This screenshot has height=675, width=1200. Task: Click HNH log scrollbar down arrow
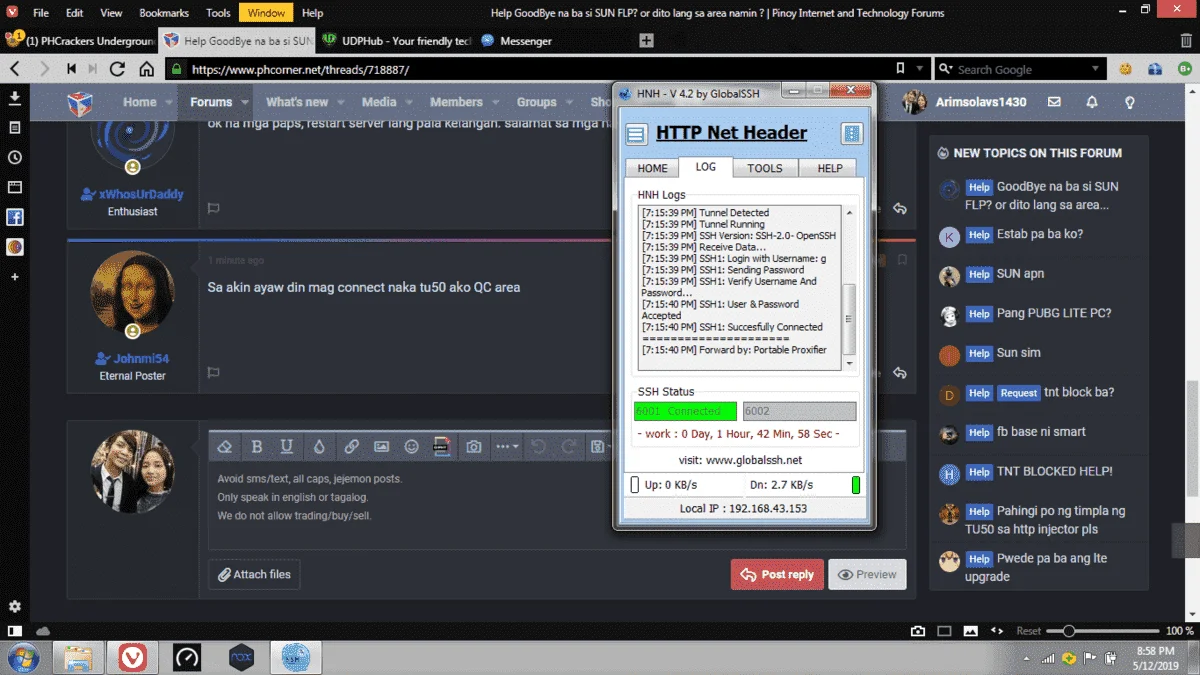point(850,363)
